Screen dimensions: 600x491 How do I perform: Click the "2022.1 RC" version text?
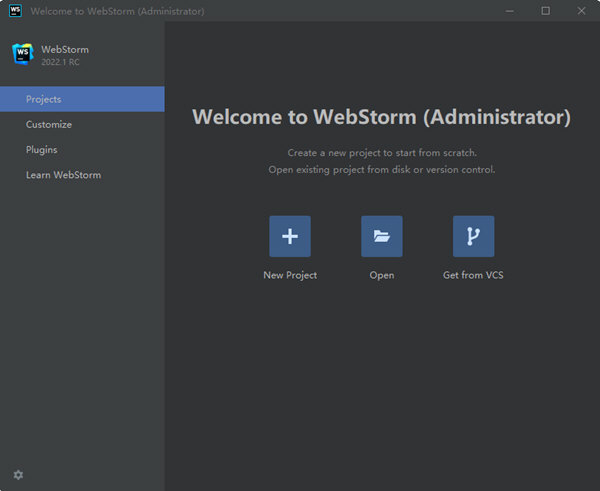point(63,62)
